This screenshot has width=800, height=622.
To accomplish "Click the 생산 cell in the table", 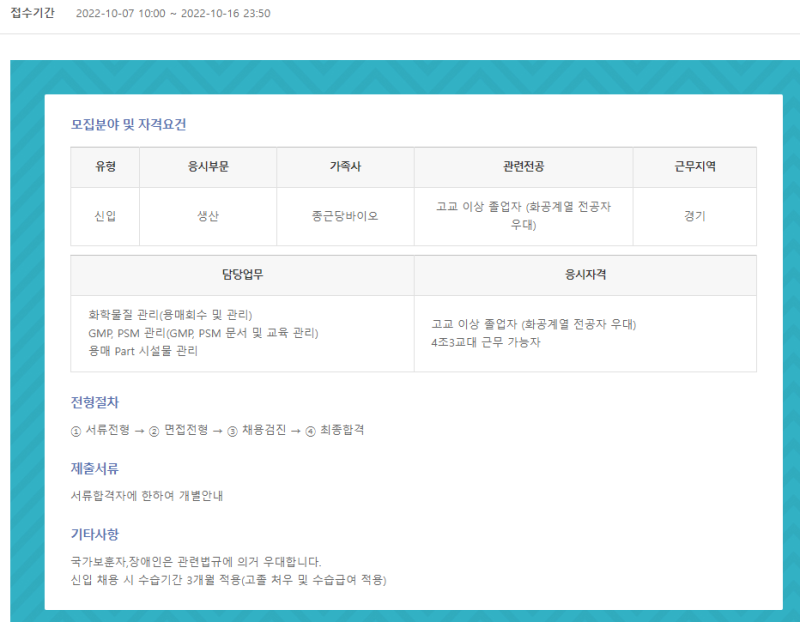I will [208, 216].
